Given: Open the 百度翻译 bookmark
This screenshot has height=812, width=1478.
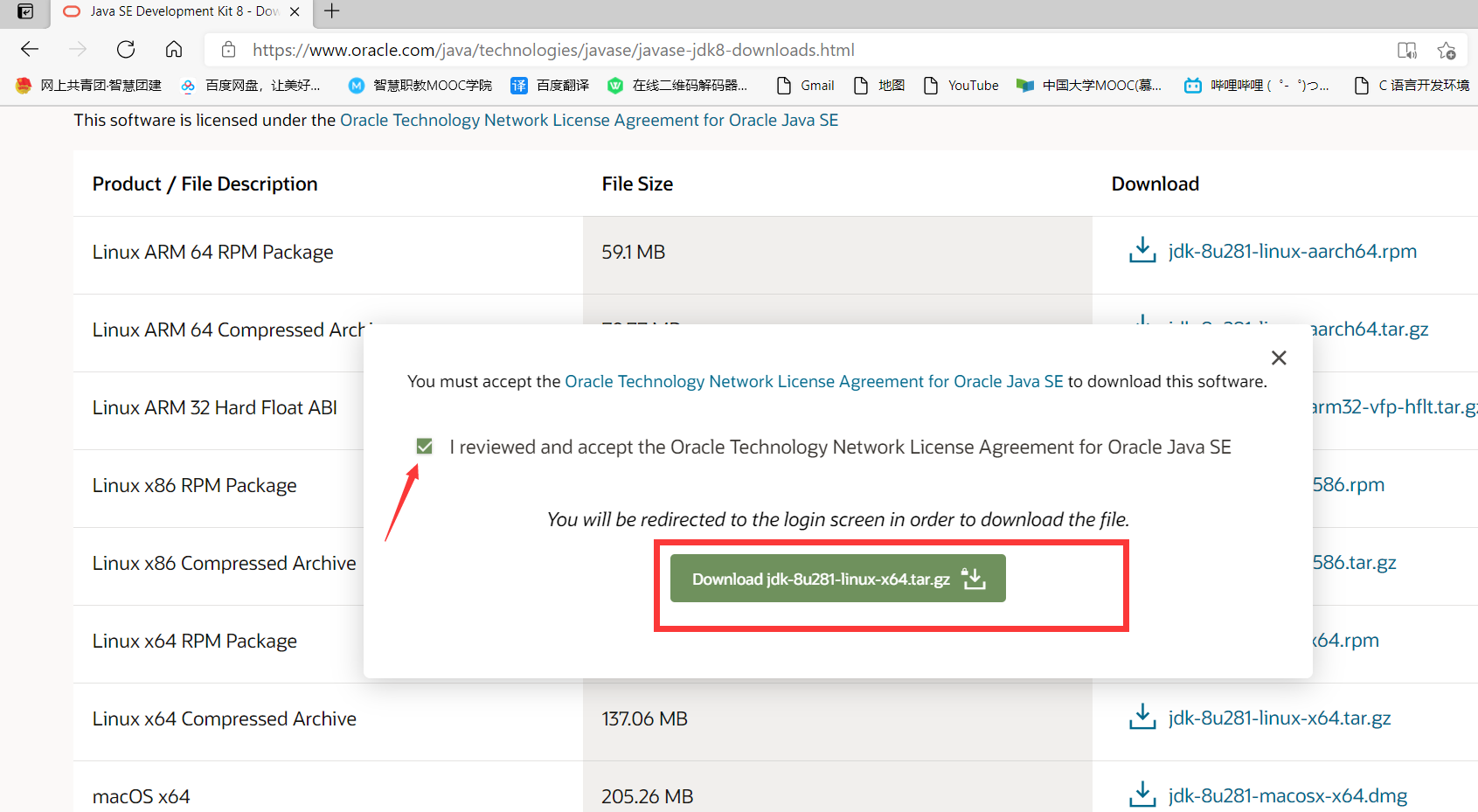Looking at the screenshot, I should (x=550, y=85).
